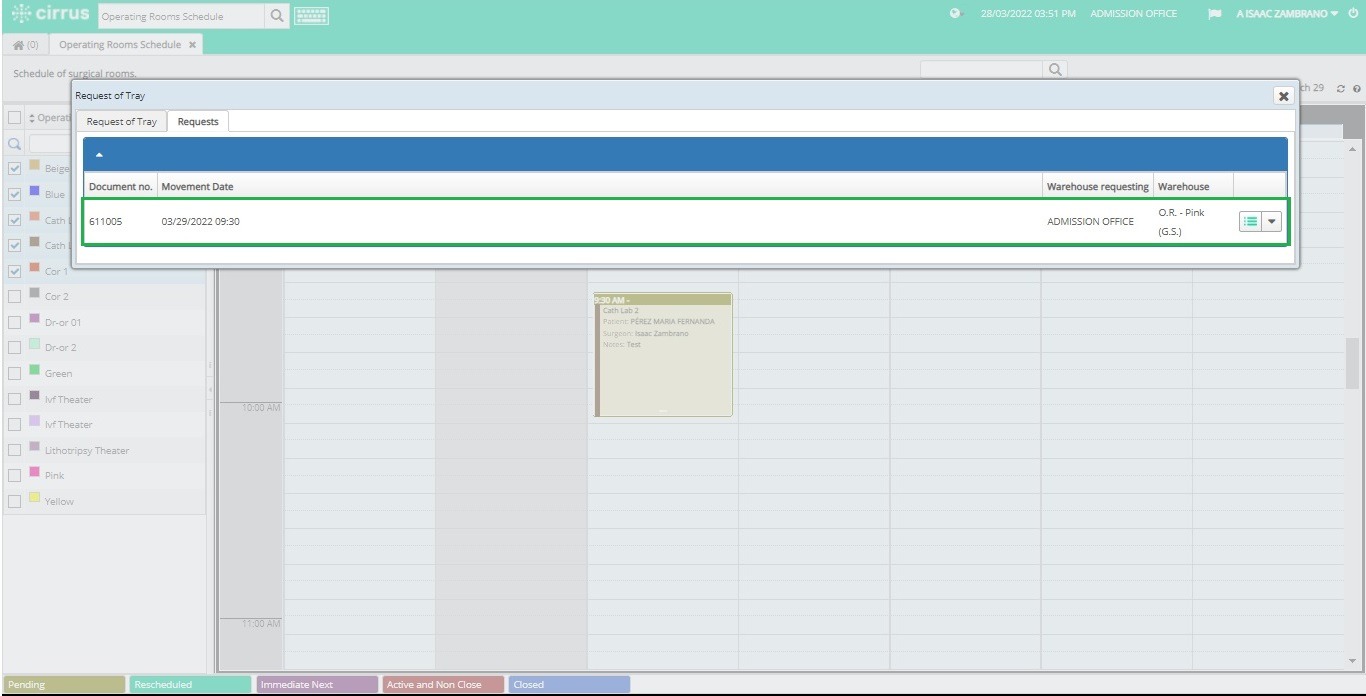Click the magnifier beside Operating Rooms Schedule field
The height and width of the screenshot is (696, 1366).
point(277,16)
